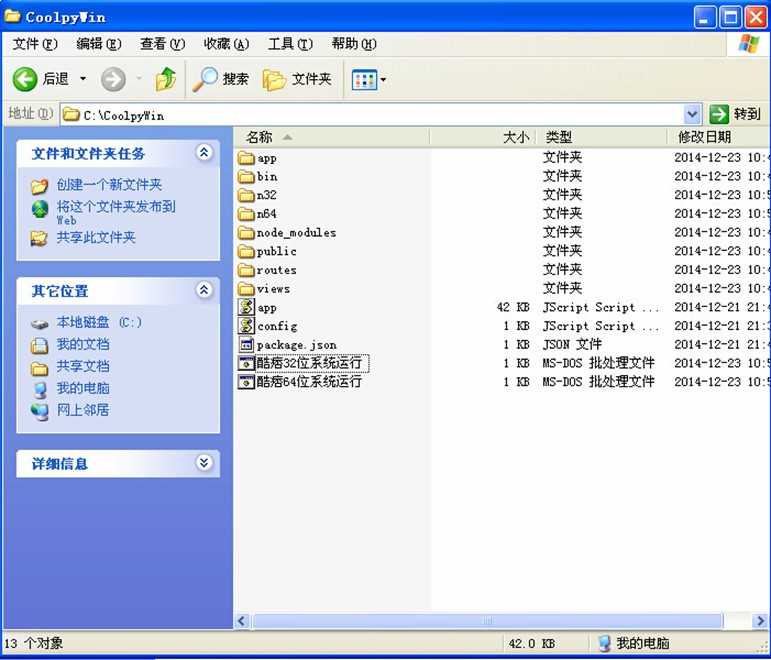
Task: Click the scrollbar left arrow
Action: tap(241, 621)
